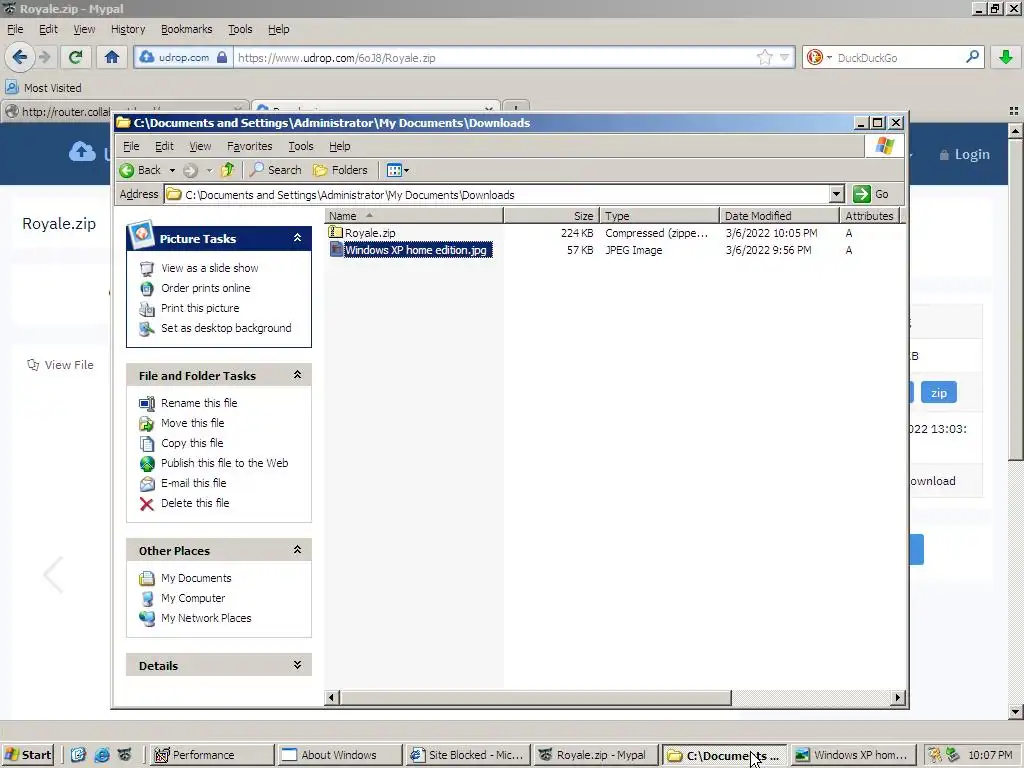Click the blue zip tag on webpage
1024x768 pixels.
coord(938,392)
